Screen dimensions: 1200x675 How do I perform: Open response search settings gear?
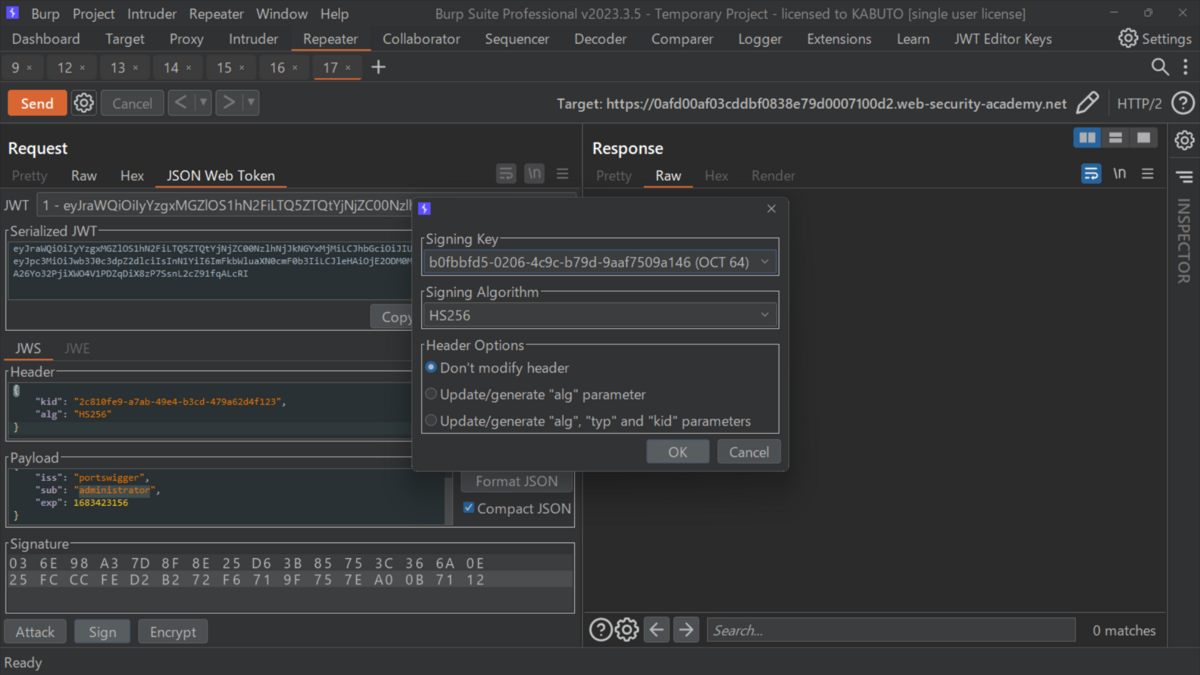[627, 630]
